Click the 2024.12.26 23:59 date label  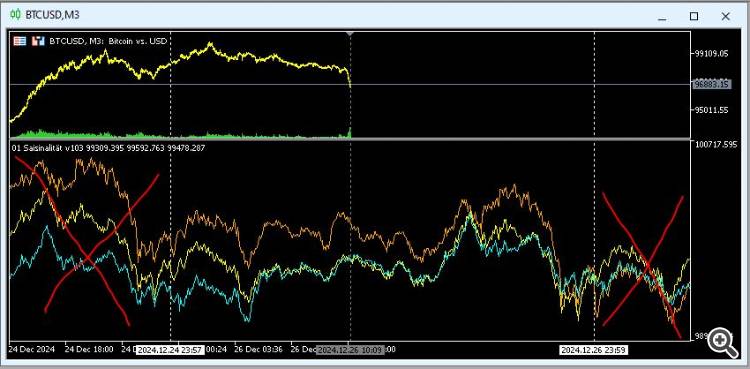point(594,350)
